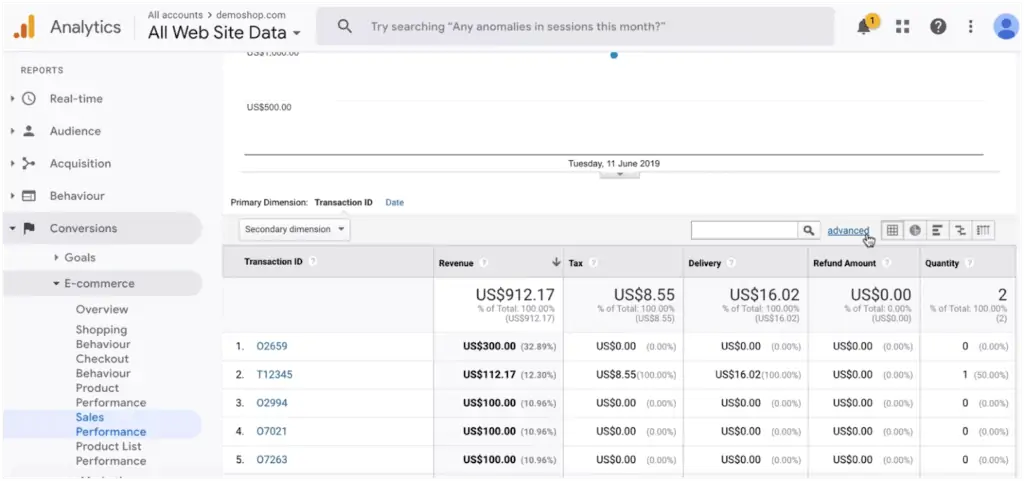The image size is (1024, 481).
Task: Click the Google Analytics logo icon
Action: (24, 27)
